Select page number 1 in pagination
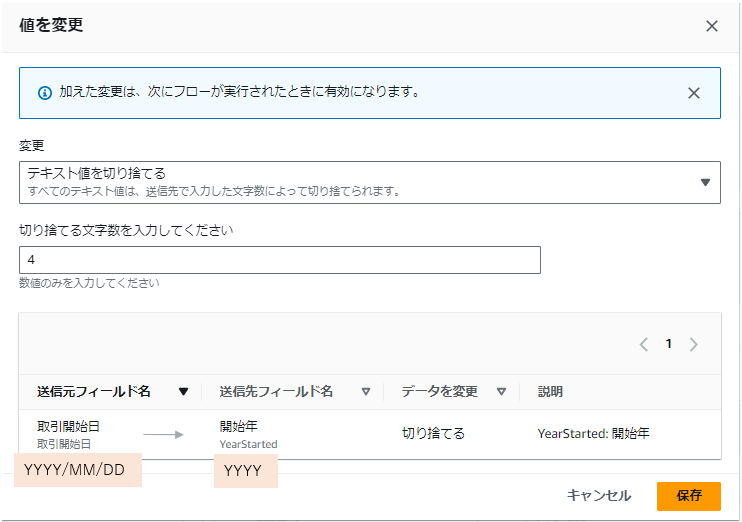 [669, 344]
